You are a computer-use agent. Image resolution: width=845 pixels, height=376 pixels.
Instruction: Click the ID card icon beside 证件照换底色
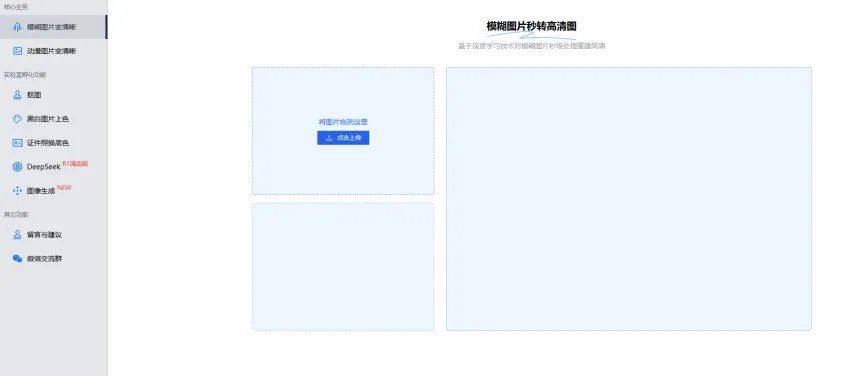[17, 143]
